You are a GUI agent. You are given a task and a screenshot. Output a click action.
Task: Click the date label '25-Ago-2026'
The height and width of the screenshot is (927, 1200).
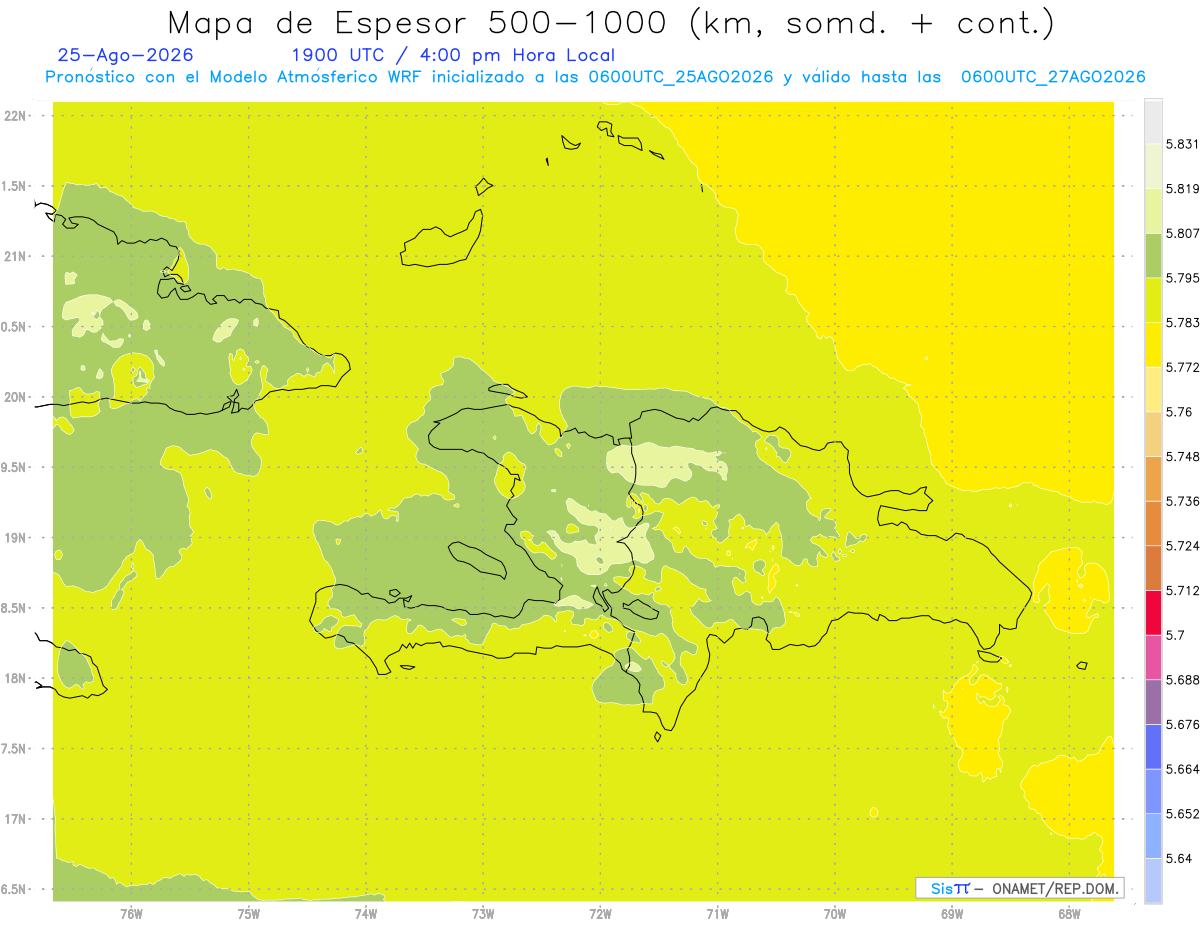(x=126, y=56)
